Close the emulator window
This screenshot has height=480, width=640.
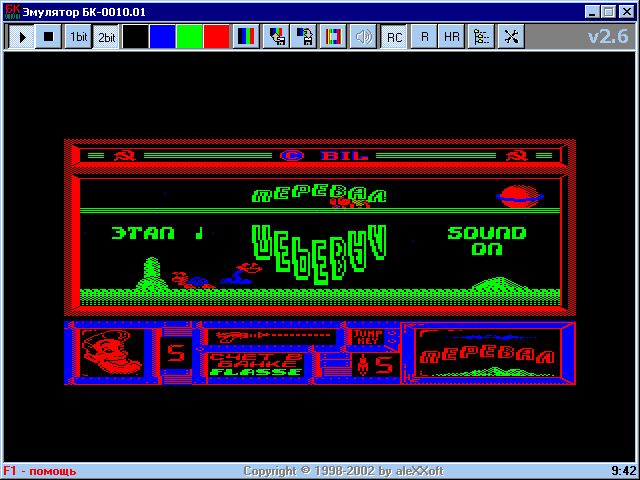tap(627, 11)
